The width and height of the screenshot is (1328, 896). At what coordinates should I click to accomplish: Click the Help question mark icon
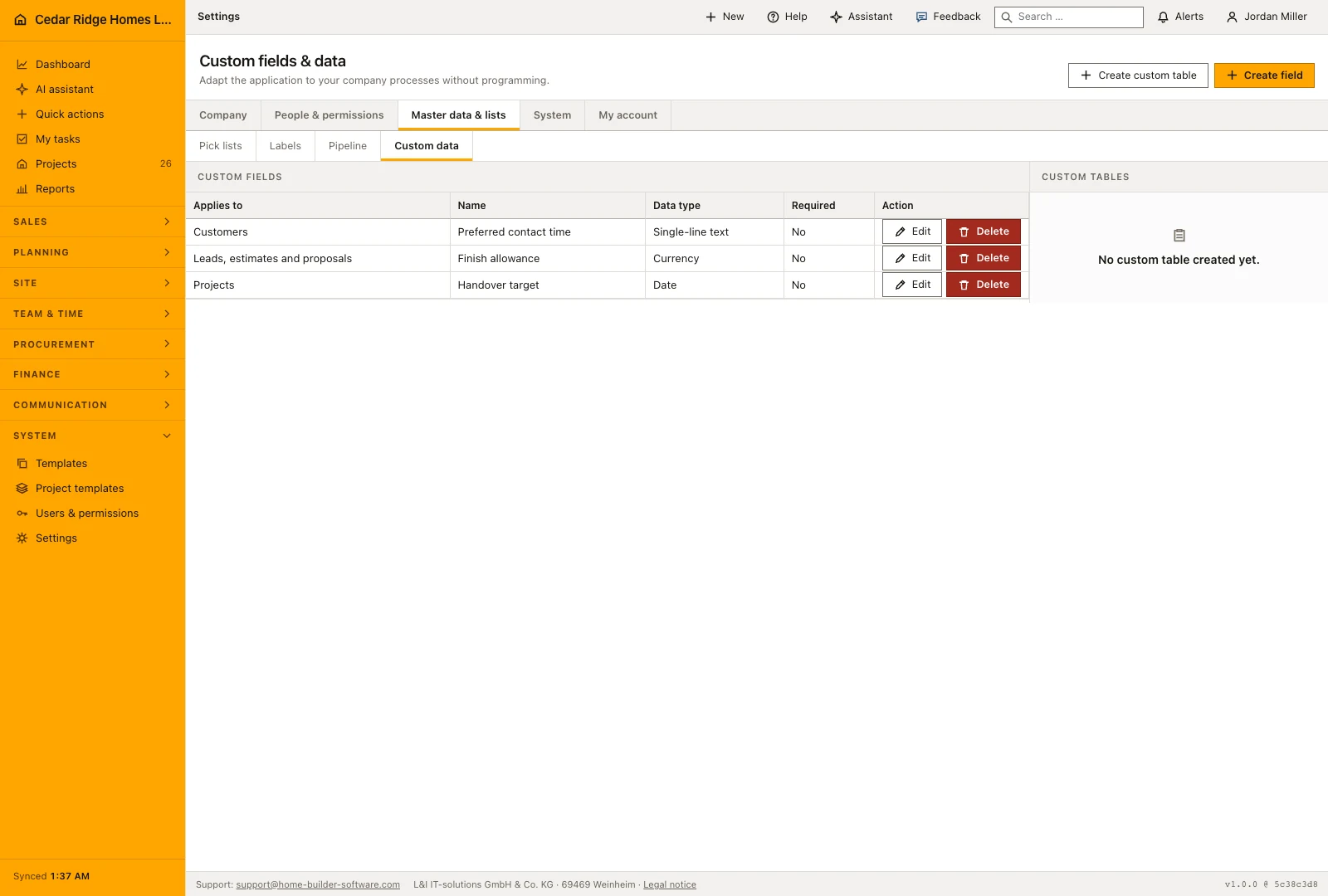[773, 17]
